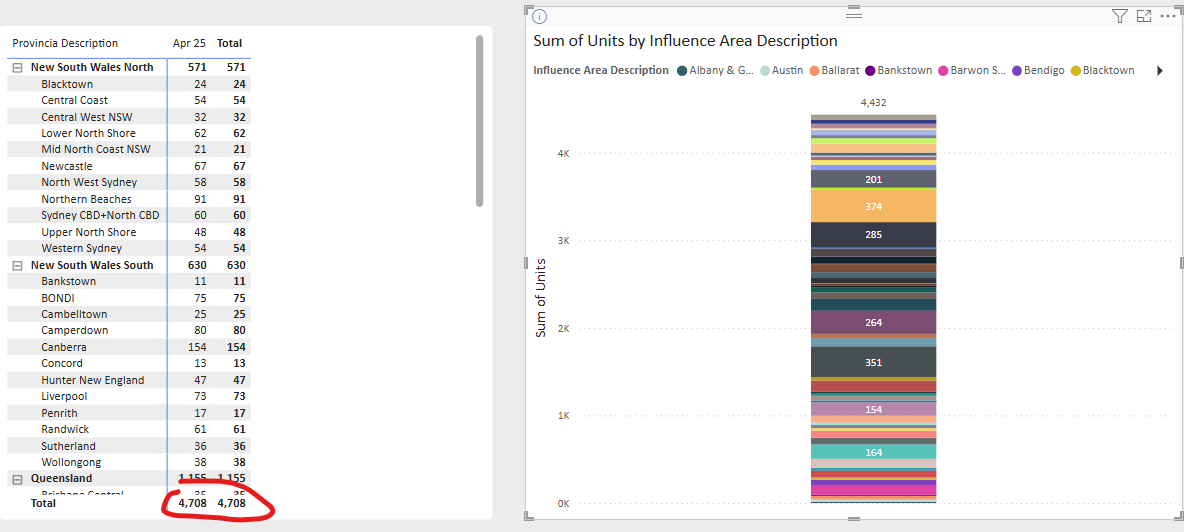1184x532 pixels.
Task: Select the Bankstown legend entry
Action: pyautogui.click(x=899, y=70)
